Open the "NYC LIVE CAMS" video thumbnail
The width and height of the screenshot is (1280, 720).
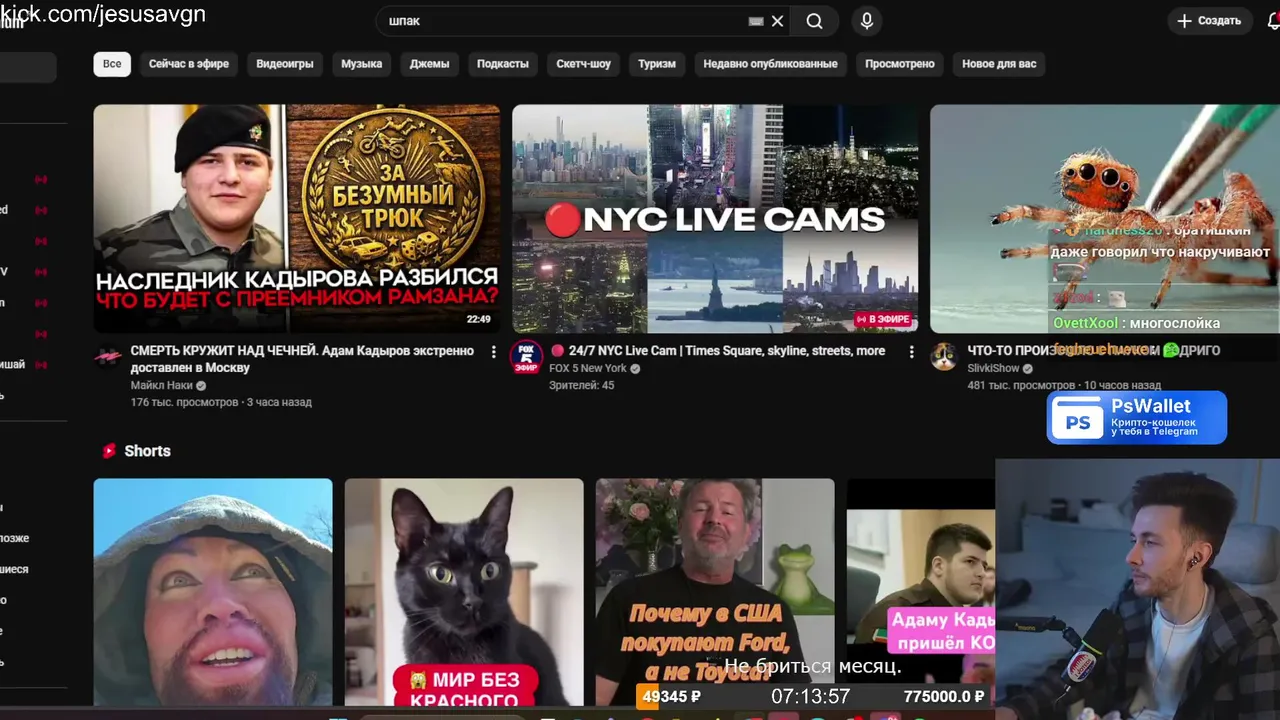click(x=715, y=219)
